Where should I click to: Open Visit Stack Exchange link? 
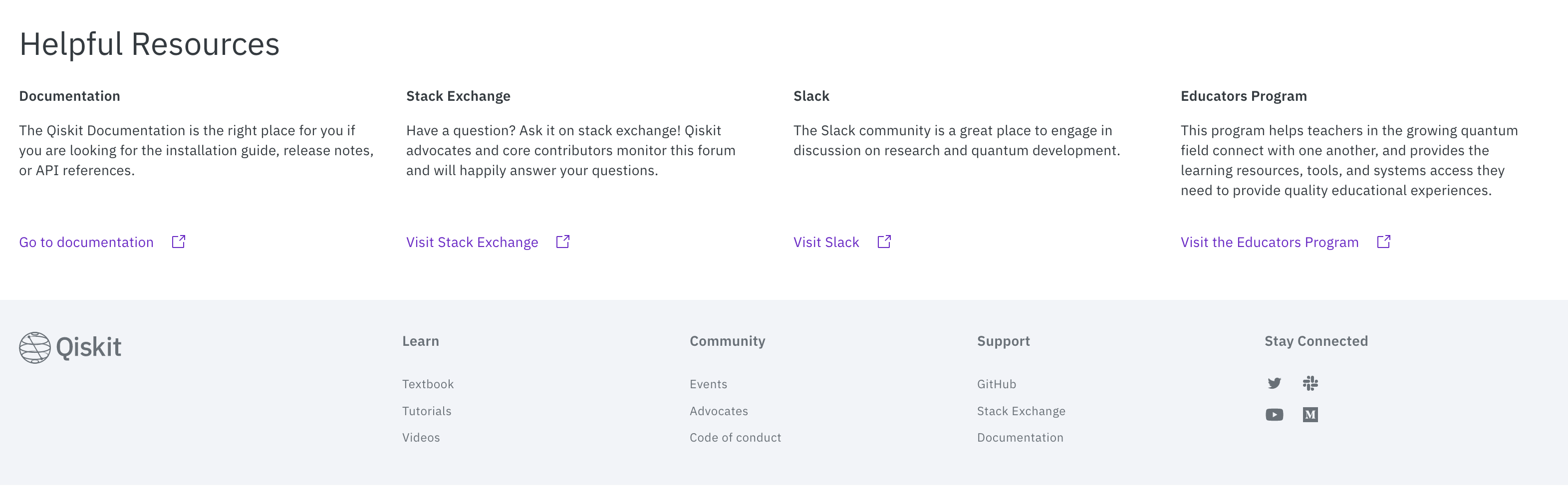[x=472, y=242]
